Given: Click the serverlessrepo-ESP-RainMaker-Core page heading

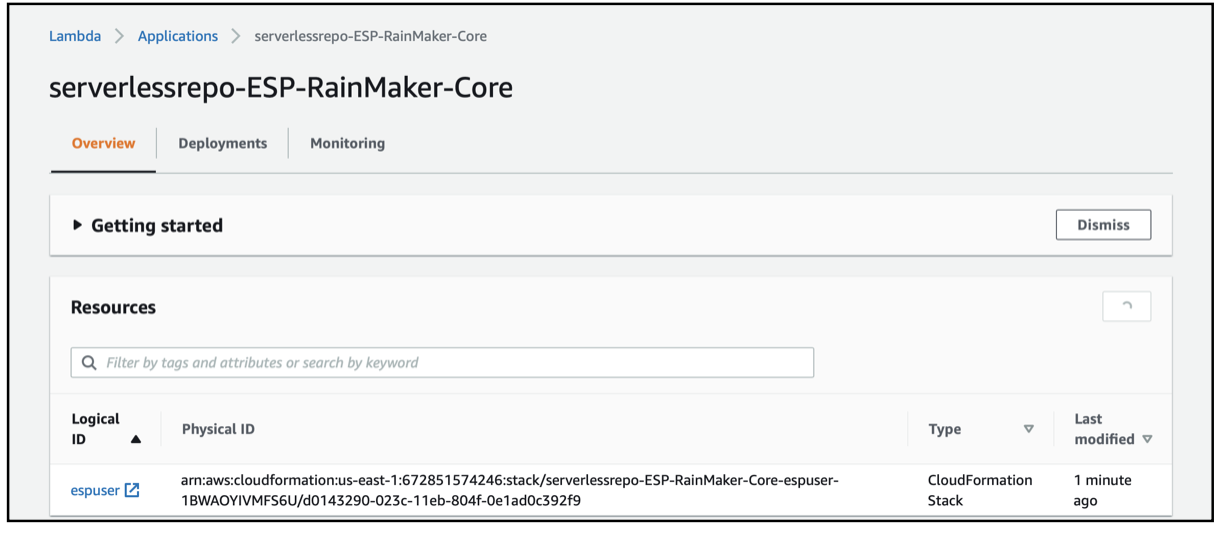Looking at the screenshot, I should 281,88.
